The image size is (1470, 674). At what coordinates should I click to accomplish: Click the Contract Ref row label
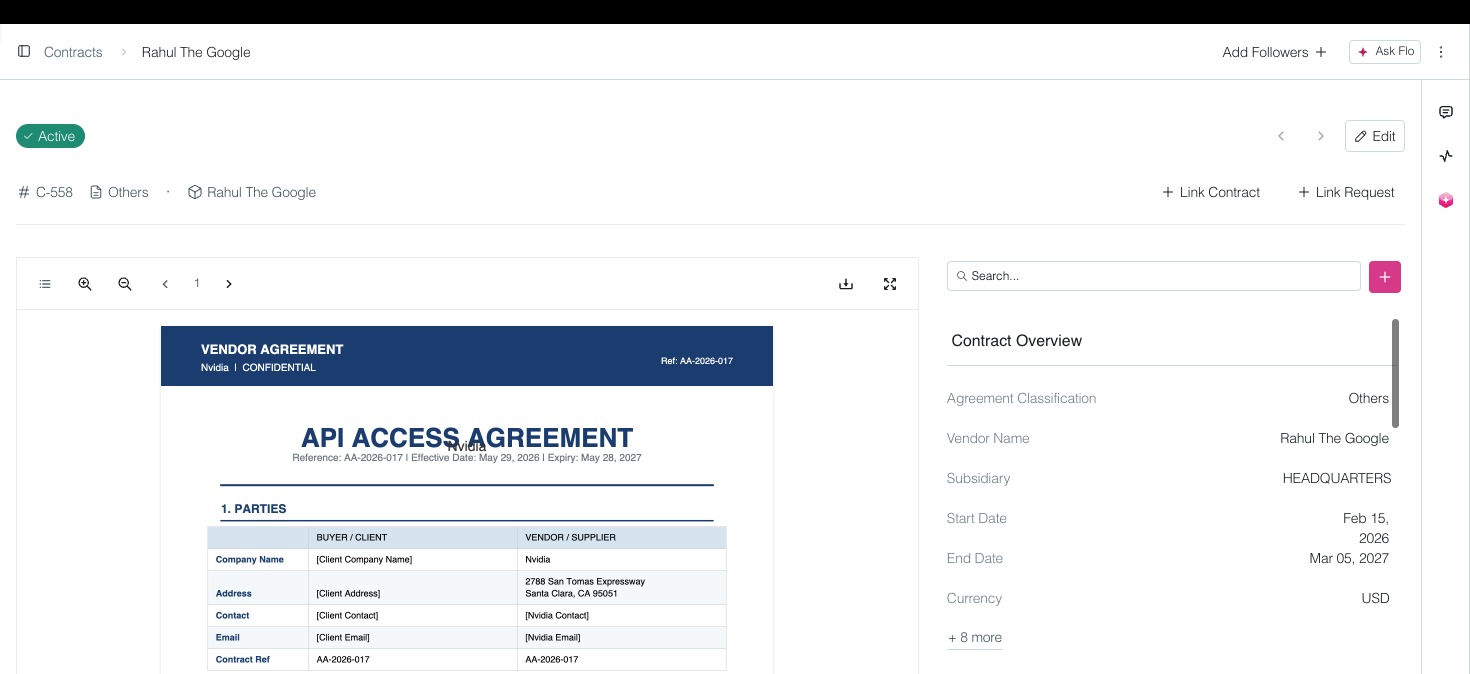243,660
